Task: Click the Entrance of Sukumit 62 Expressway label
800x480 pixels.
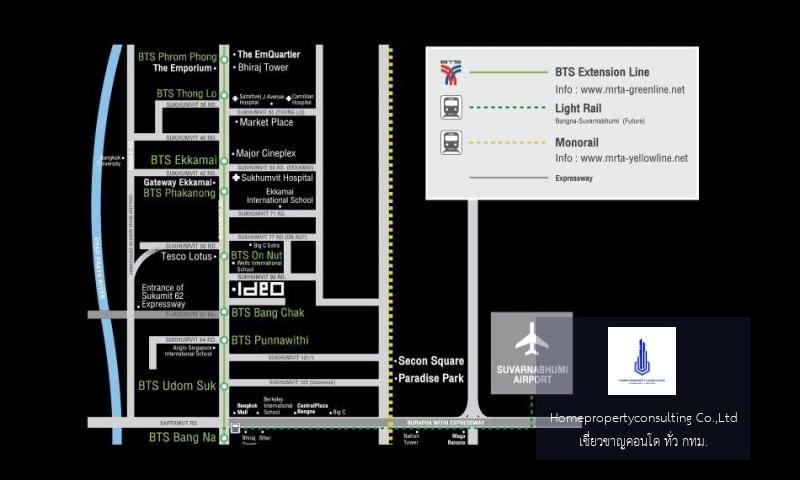Action: [163, 296]
